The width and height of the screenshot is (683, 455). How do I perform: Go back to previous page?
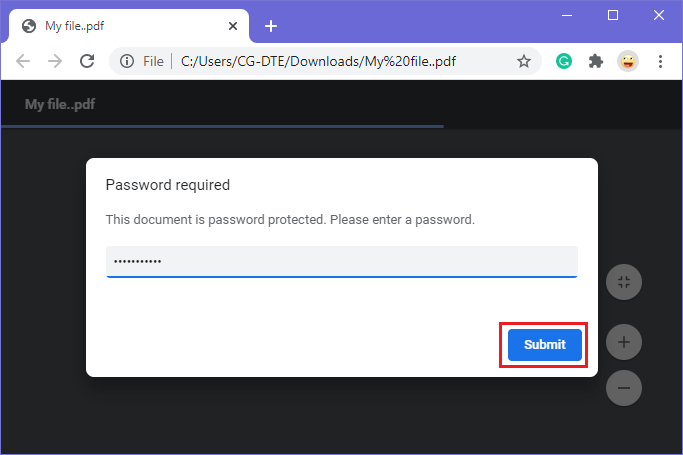(x=23, y=61)
